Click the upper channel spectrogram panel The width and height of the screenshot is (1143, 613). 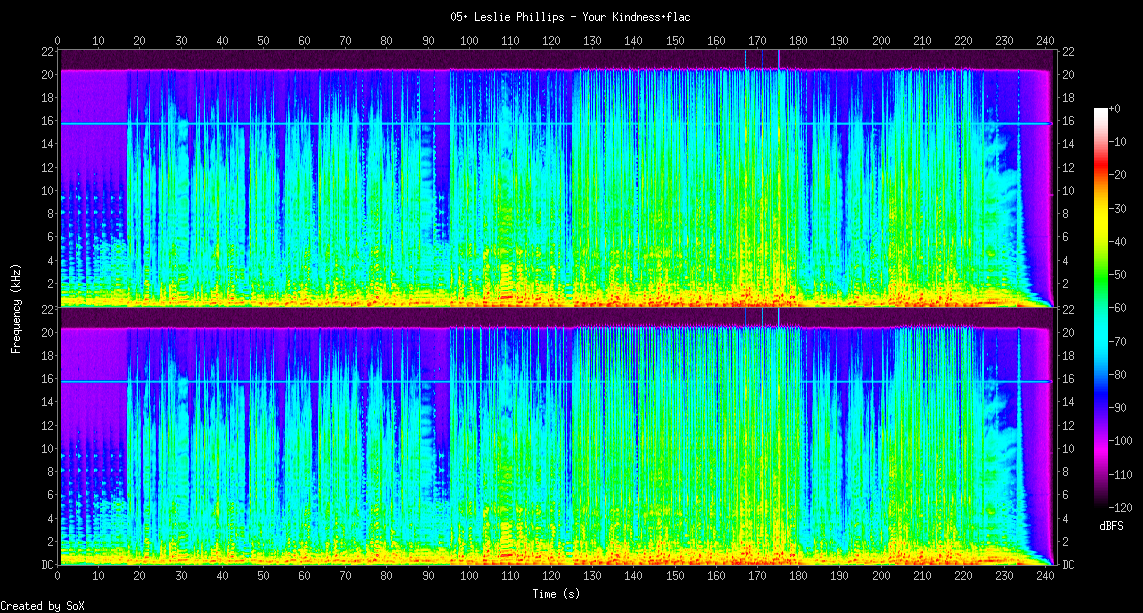click(x=555, y=178)
